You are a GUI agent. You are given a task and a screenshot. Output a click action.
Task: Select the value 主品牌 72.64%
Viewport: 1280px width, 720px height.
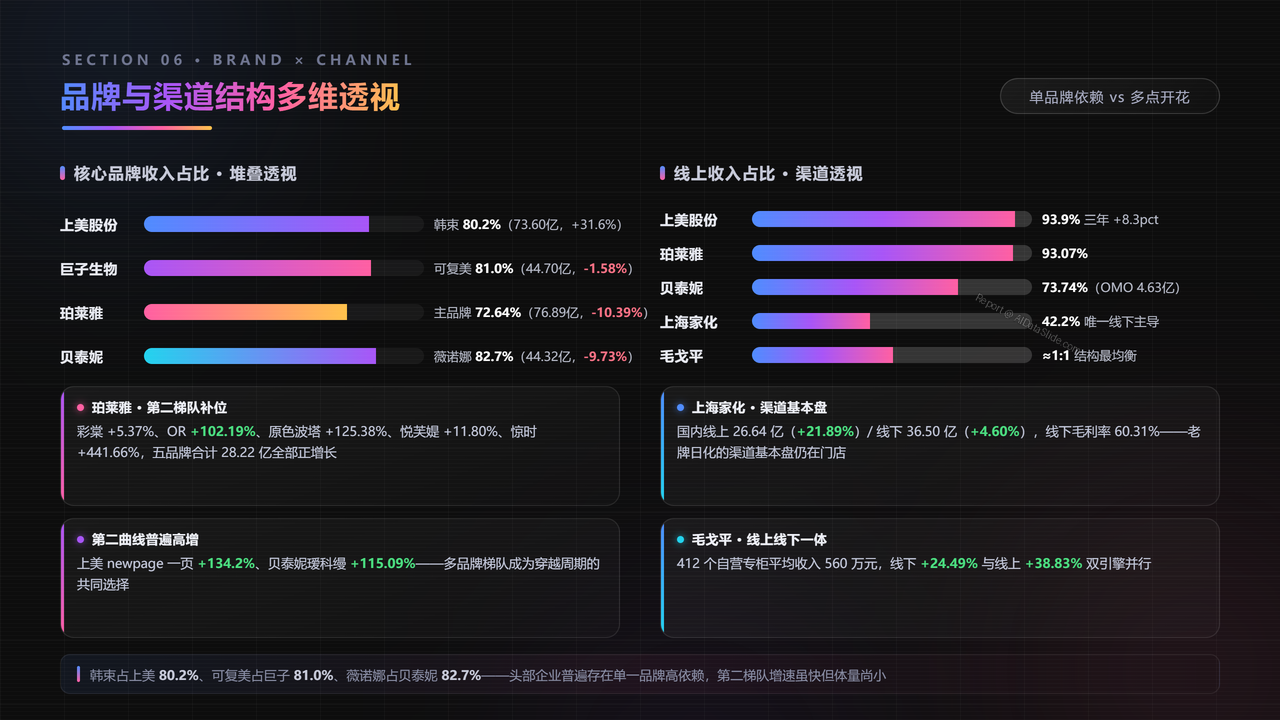[477, 313]
